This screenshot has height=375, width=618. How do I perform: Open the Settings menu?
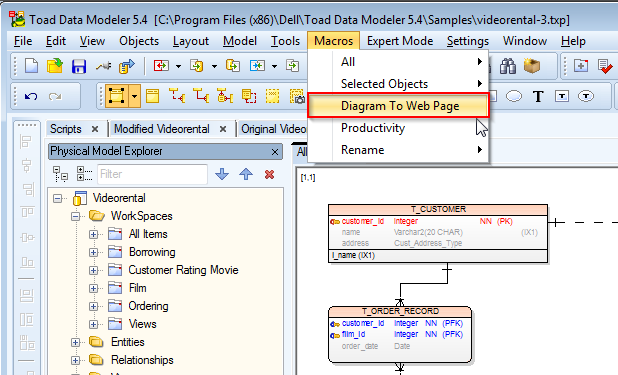point(467,41)
